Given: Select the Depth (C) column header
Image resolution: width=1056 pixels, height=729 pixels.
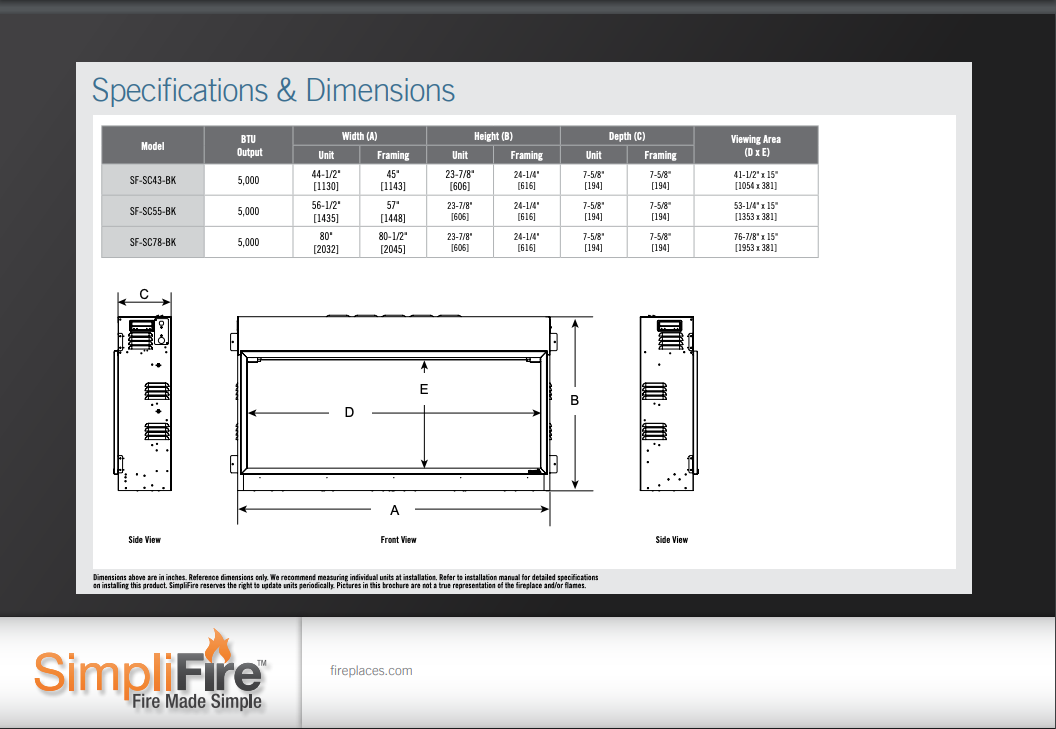Looking at the screenshot, I should pos(626,136).
